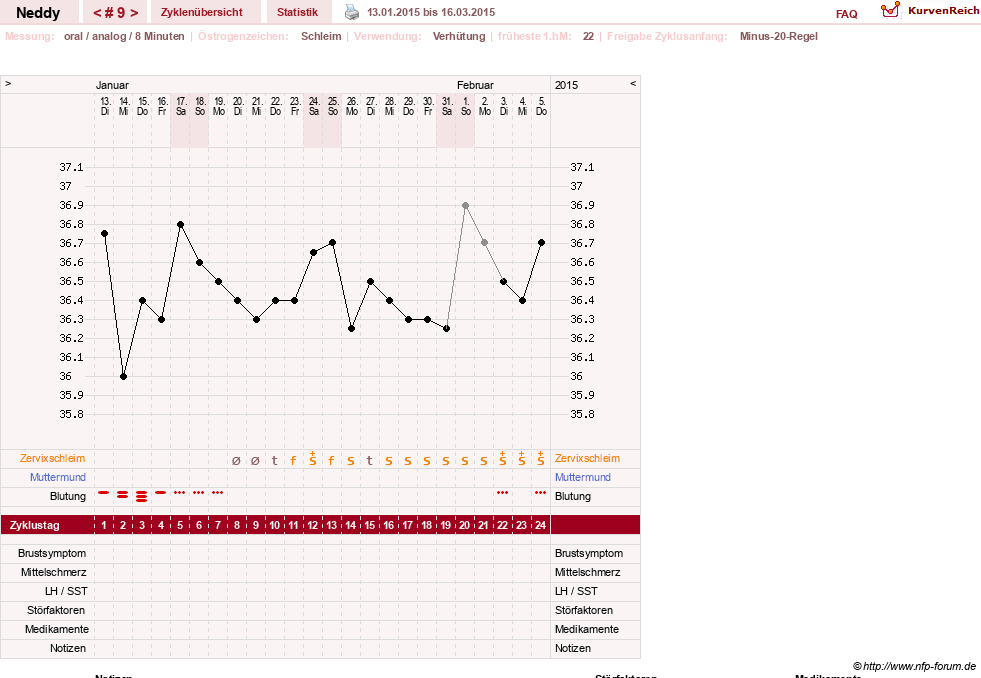This screenshot has height=678, width=981.
Task: Select the Neddy profile tab
Action: coord(38,13)
